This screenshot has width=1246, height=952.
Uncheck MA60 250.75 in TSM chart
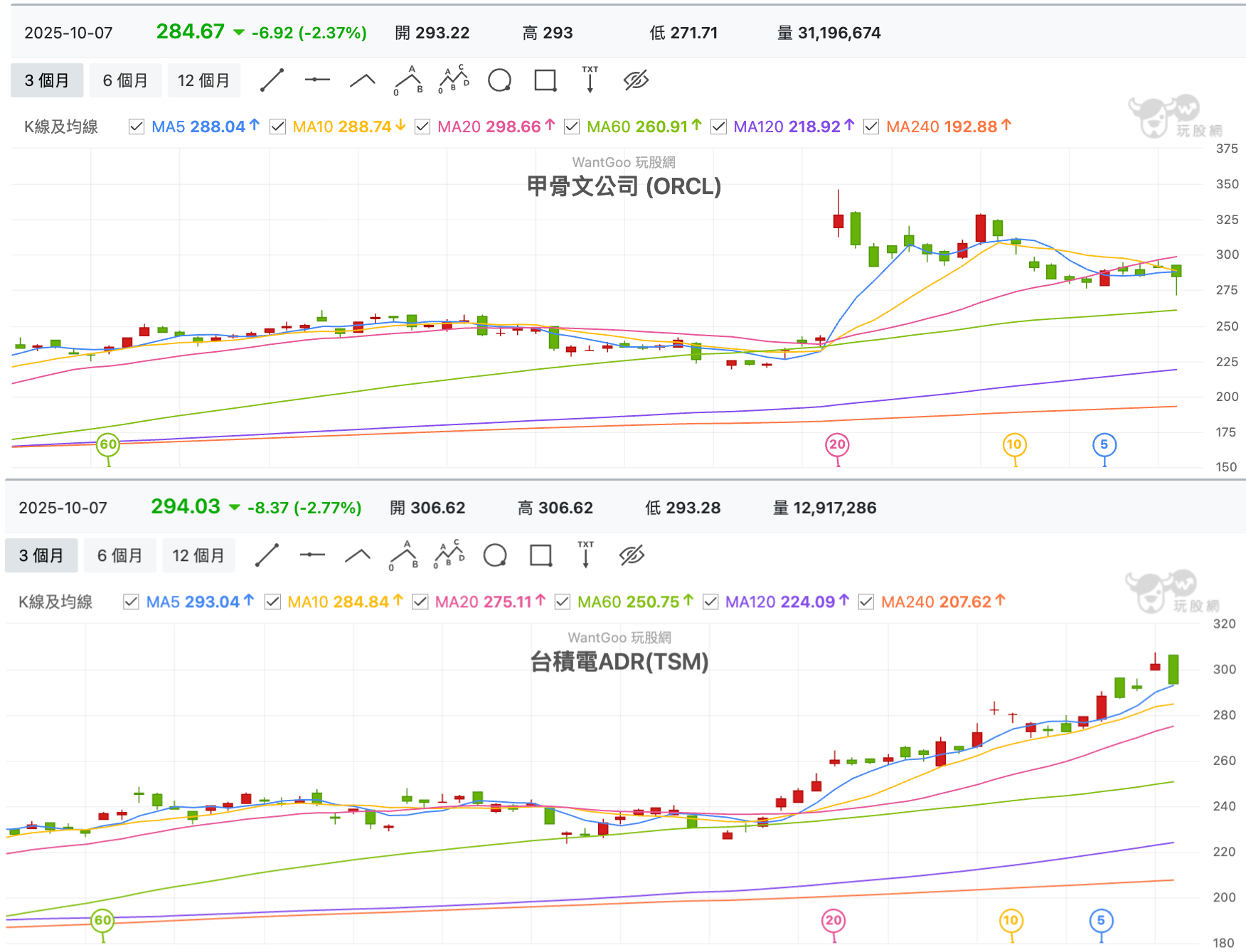coord(563,601)
